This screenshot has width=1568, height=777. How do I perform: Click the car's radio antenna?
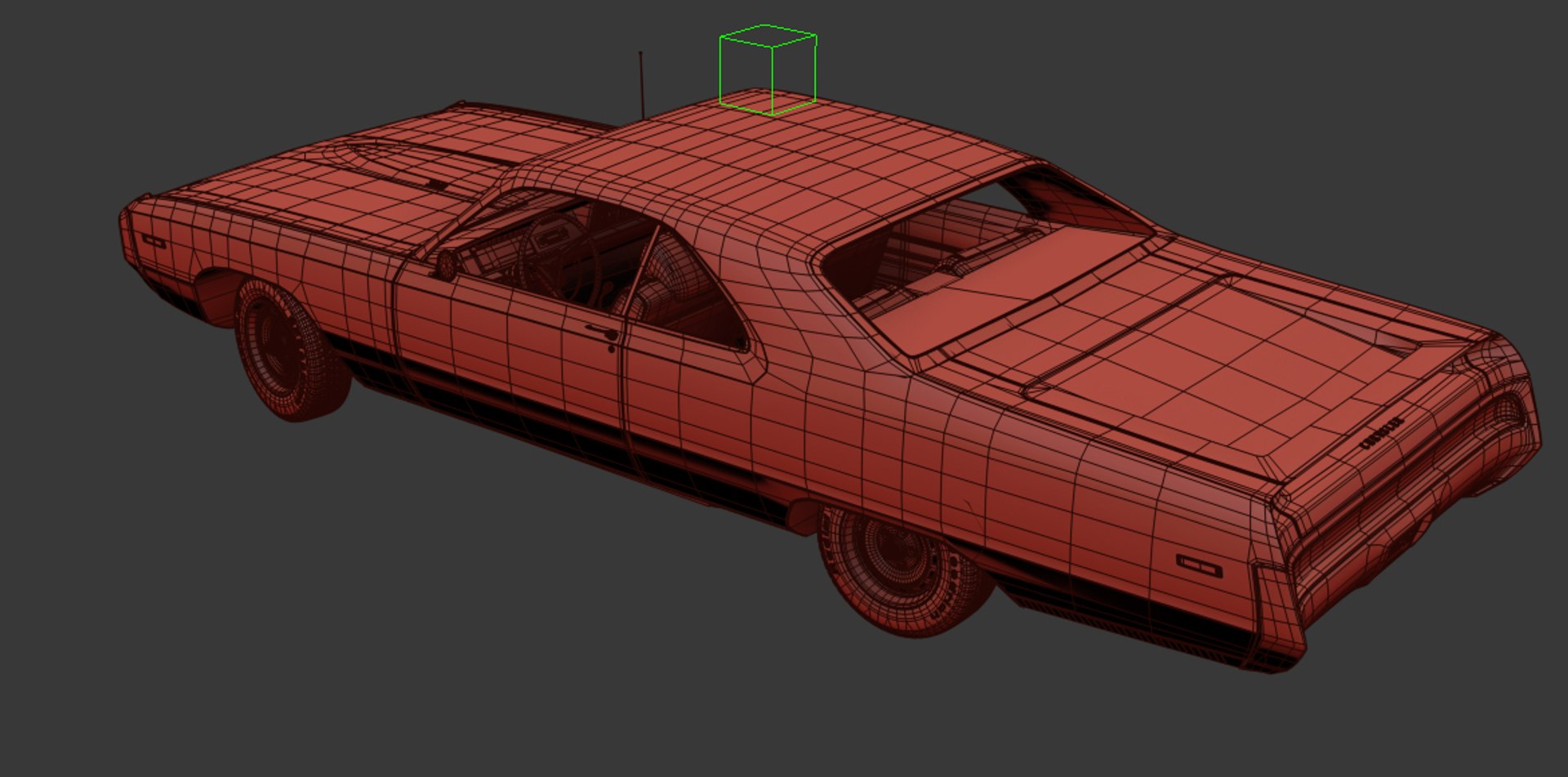click(x=642, y=86)
